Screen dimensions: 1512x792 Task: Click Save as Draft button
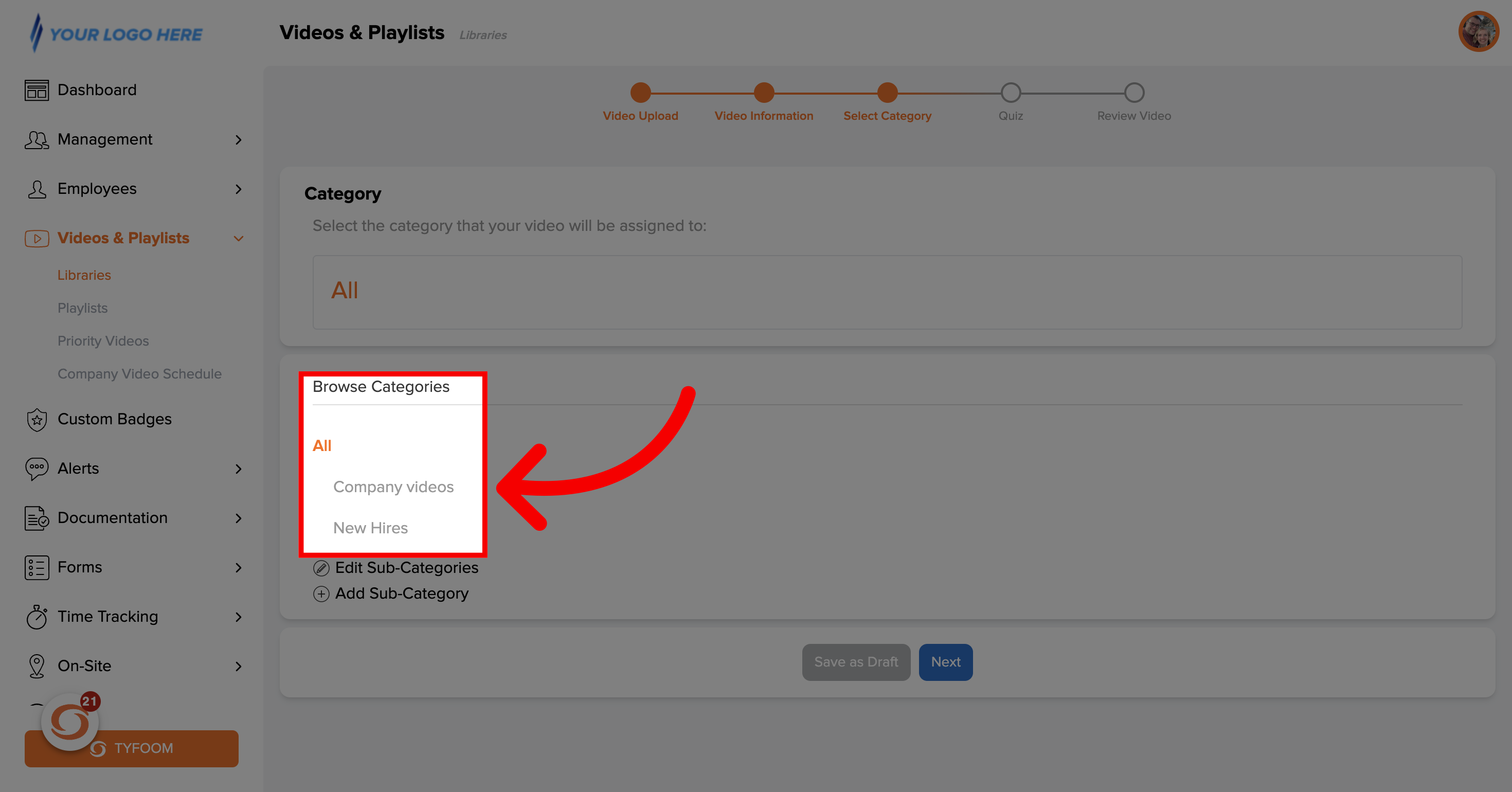tap(856, 661)
